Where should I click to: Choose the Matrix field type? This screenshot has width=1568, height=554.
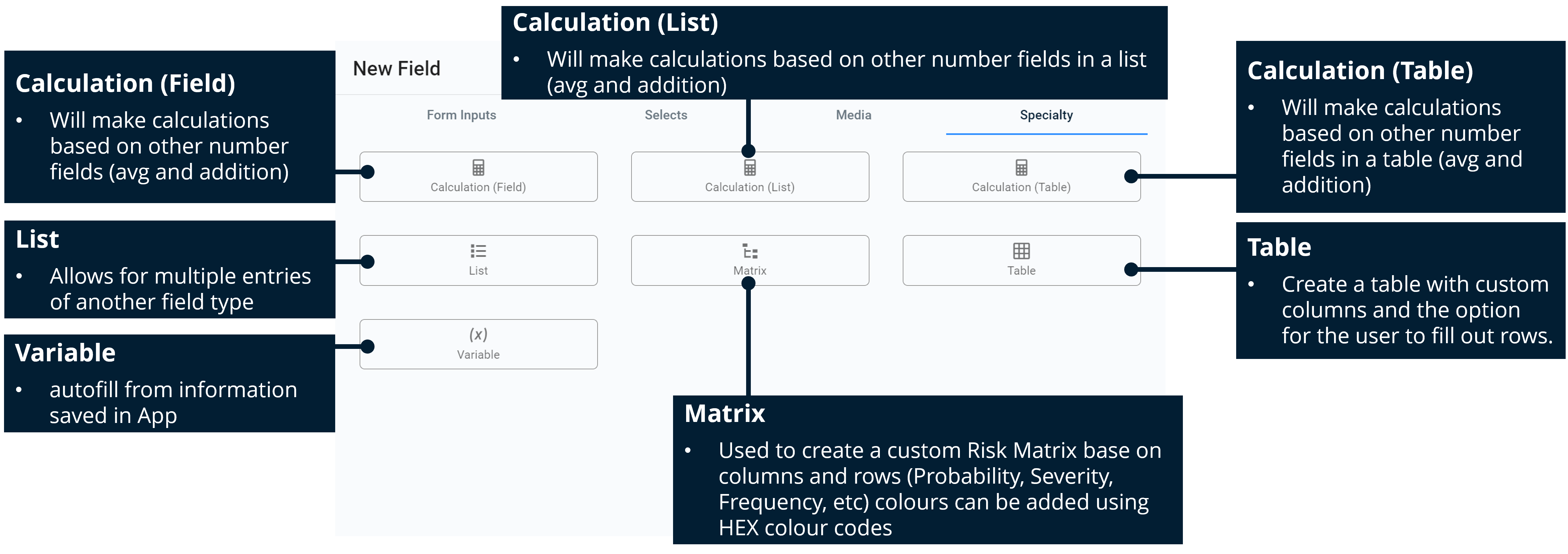(750, 260)
